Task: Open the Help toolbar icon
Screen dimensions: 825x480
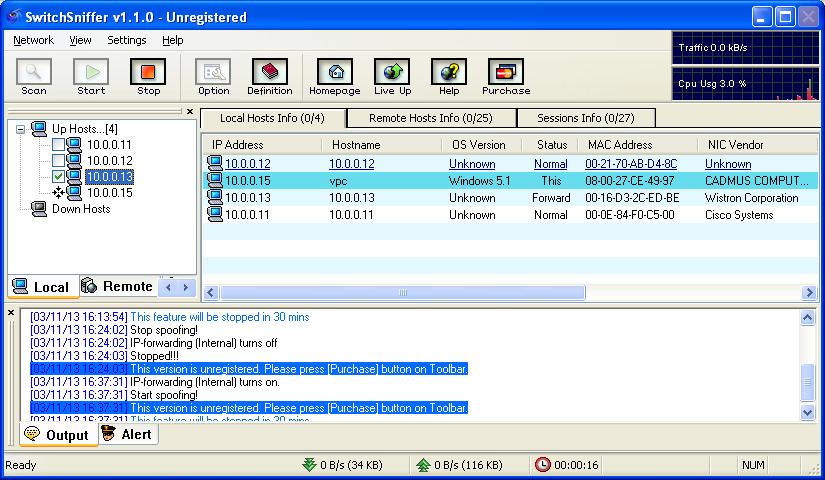Action: [x=449, y=72]
